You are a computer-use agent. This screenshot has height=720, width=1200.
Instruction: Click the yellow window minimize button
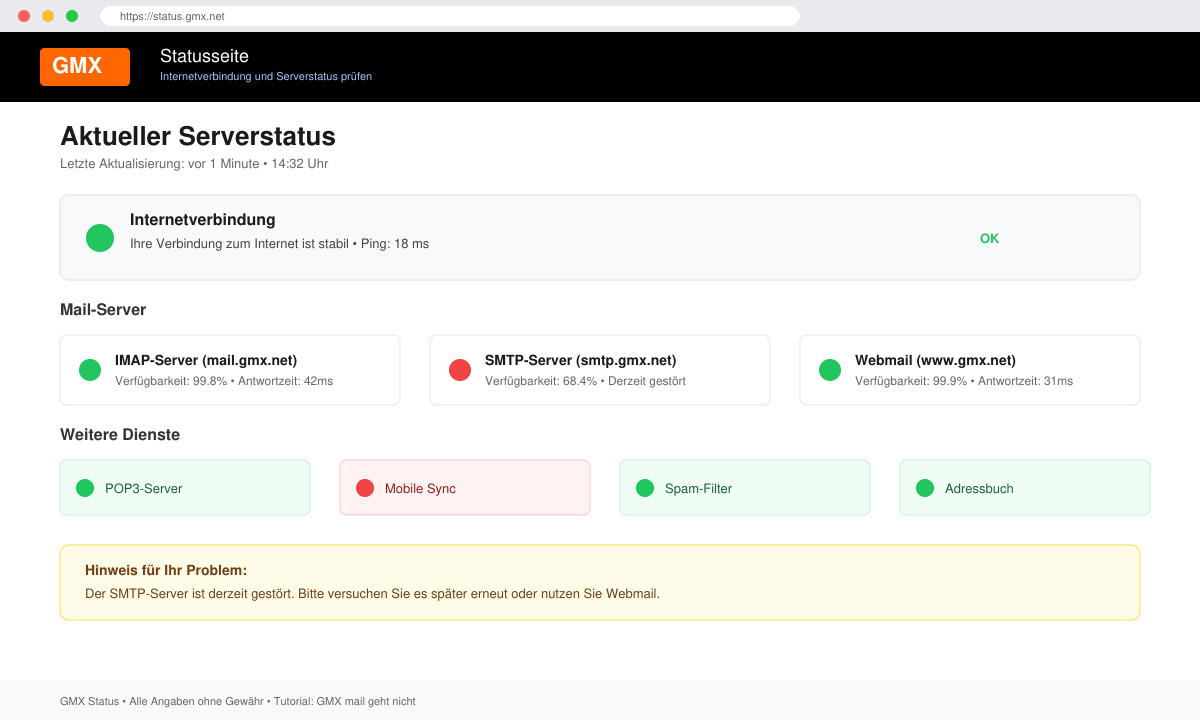pyautogui.click(x=48, y=16)
